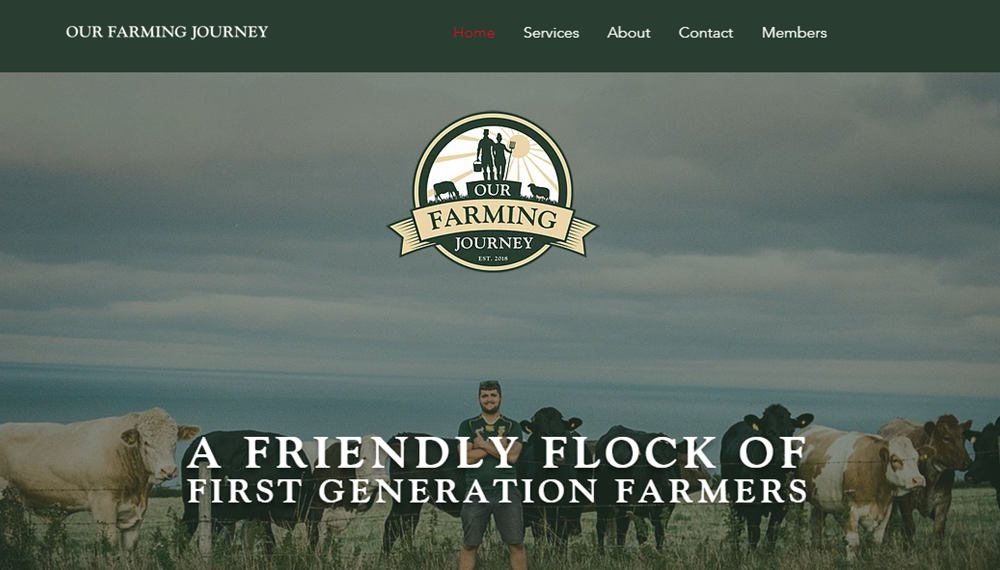Click the sun graphic in the logo

pos(520,146)
